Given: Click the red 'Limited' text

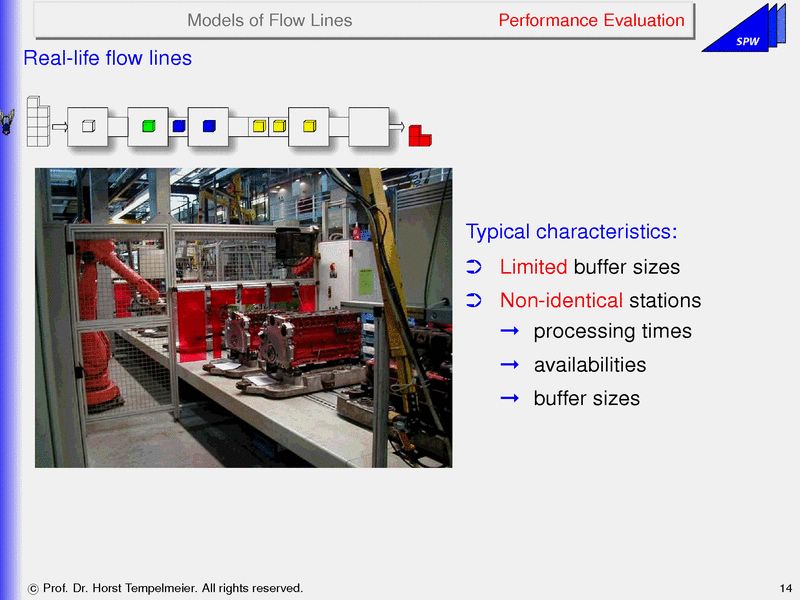Looking at the screenshot, I should click(533, 267).
